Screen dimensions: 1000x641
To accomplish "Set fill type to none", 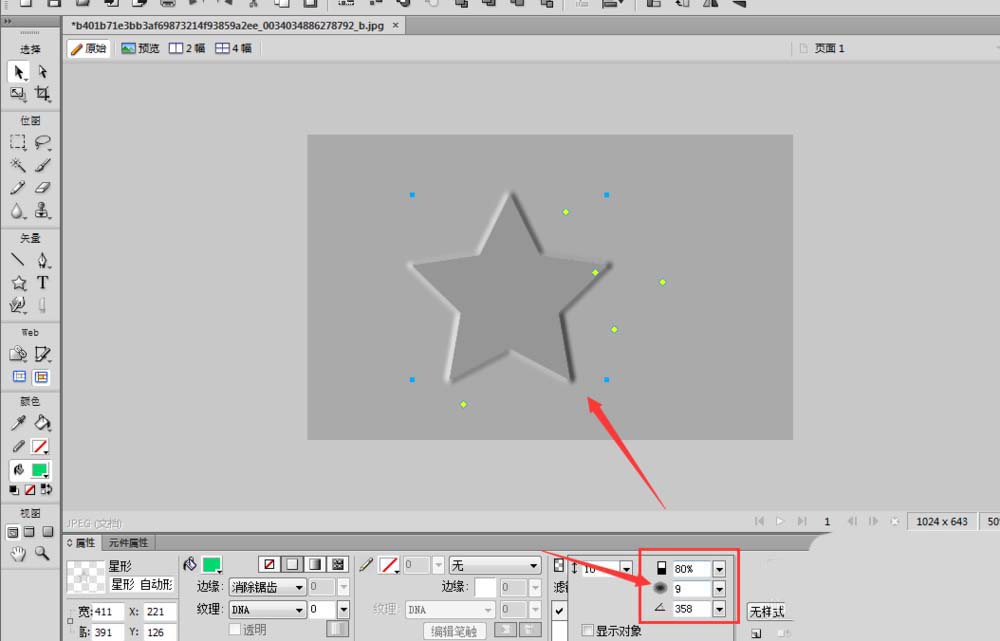I will pos(270,564).
